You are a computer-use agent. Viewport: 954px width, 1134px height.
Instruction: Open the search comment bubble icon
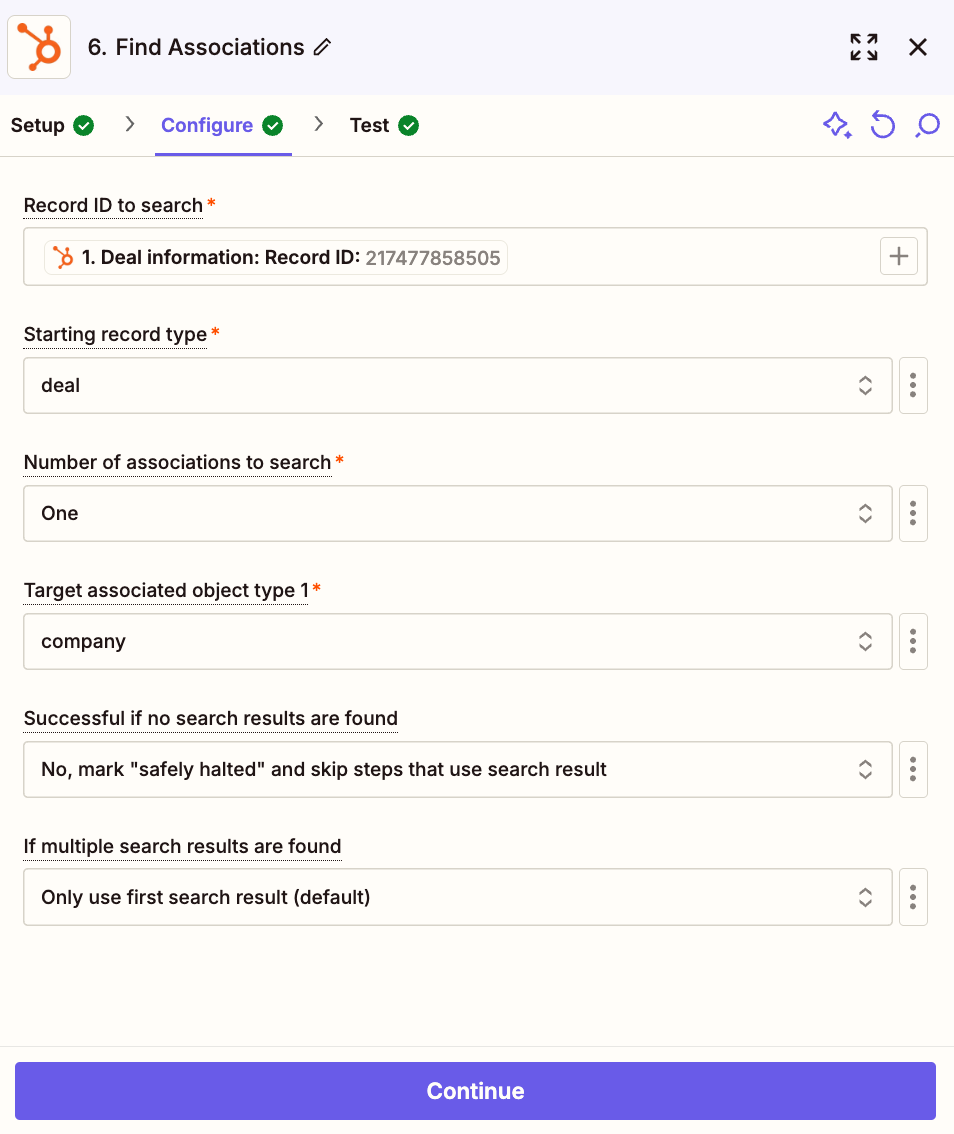point(927,125)
